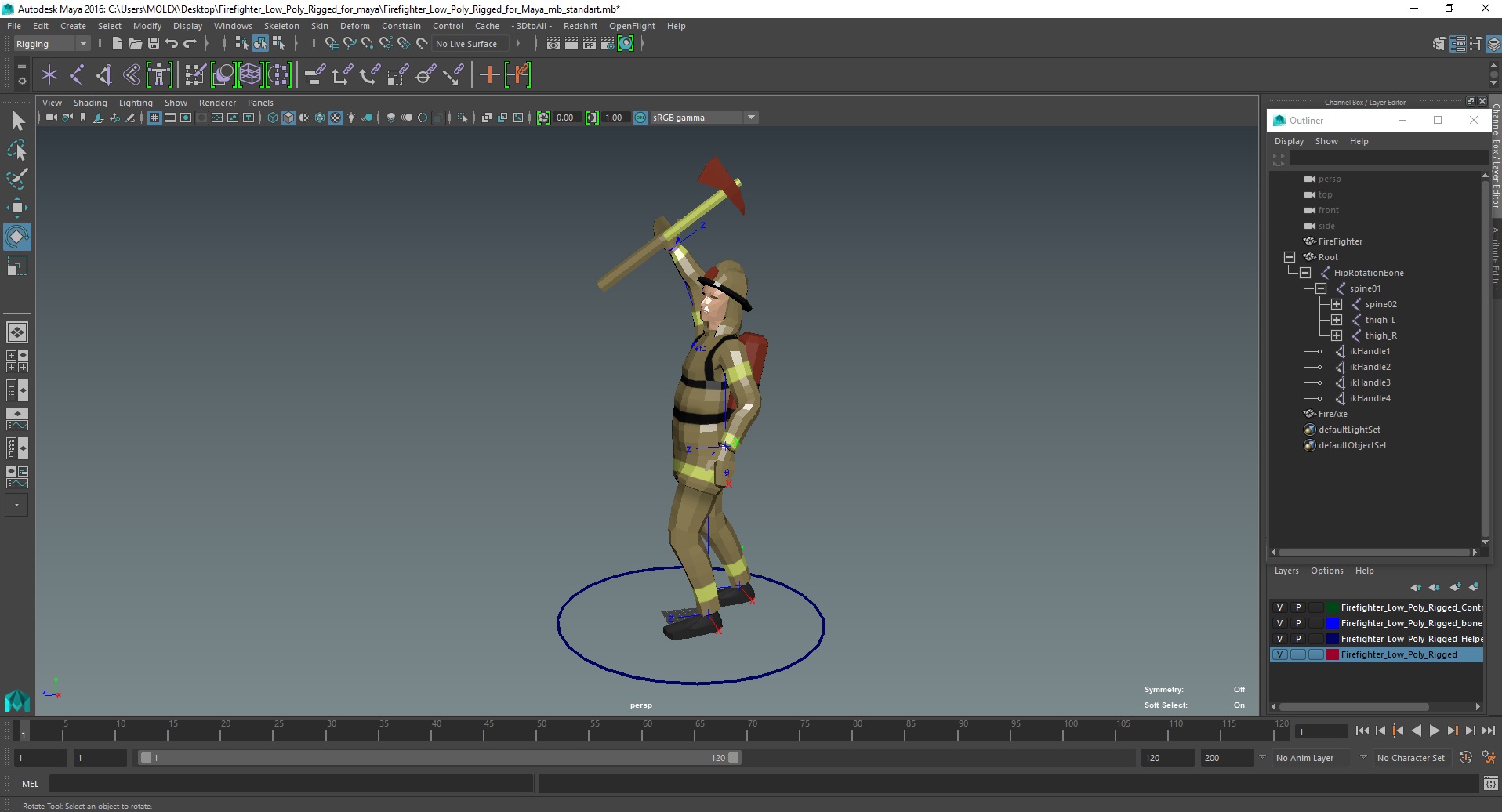
Task: Open the Deform menu
Action: [354, 26]
